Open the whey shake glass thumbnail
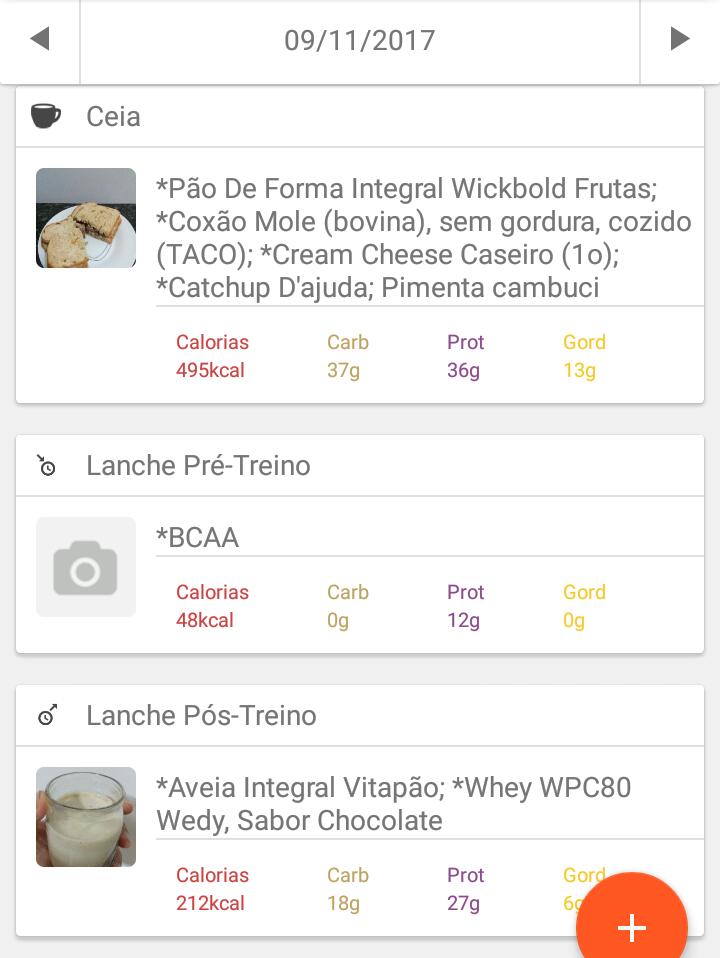 click(x=86, y=817)
